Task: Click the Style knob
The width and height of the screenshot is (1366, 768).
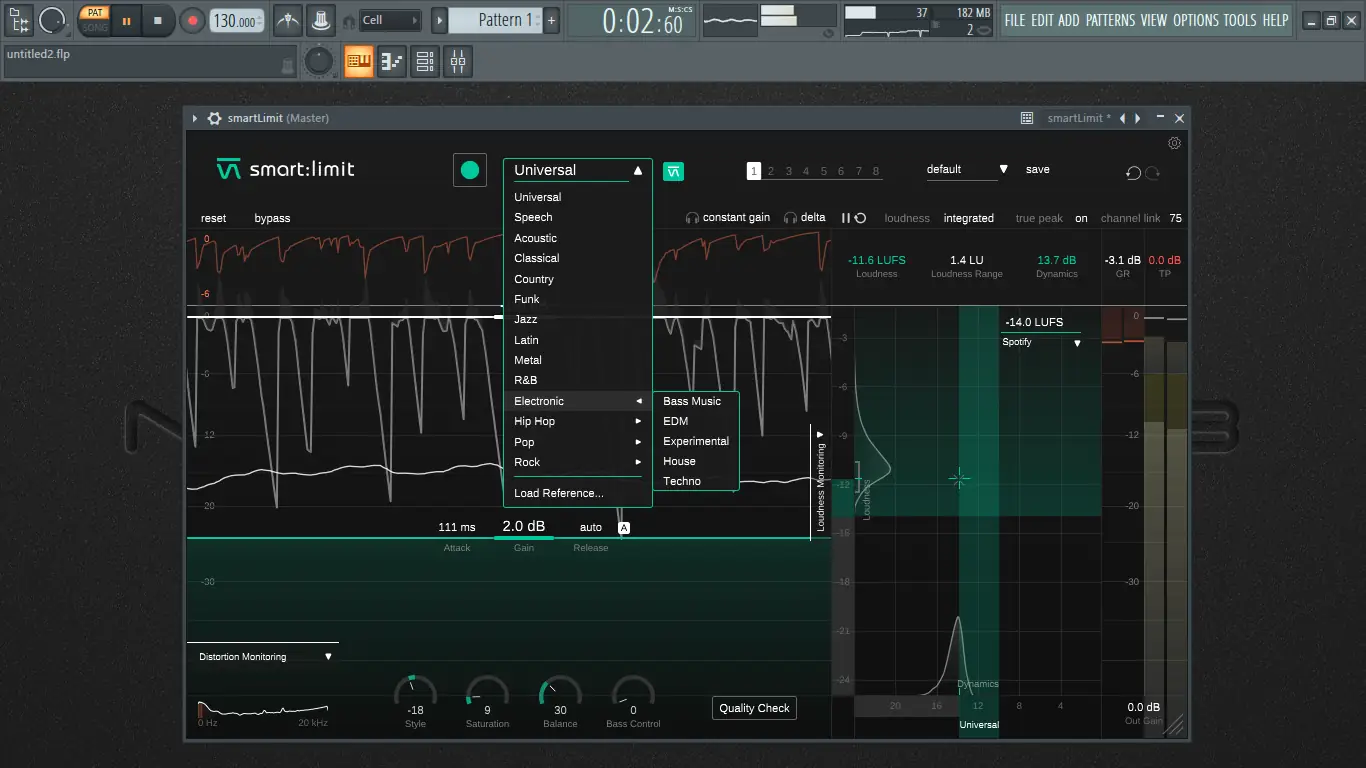Action: tap(415, 695)
